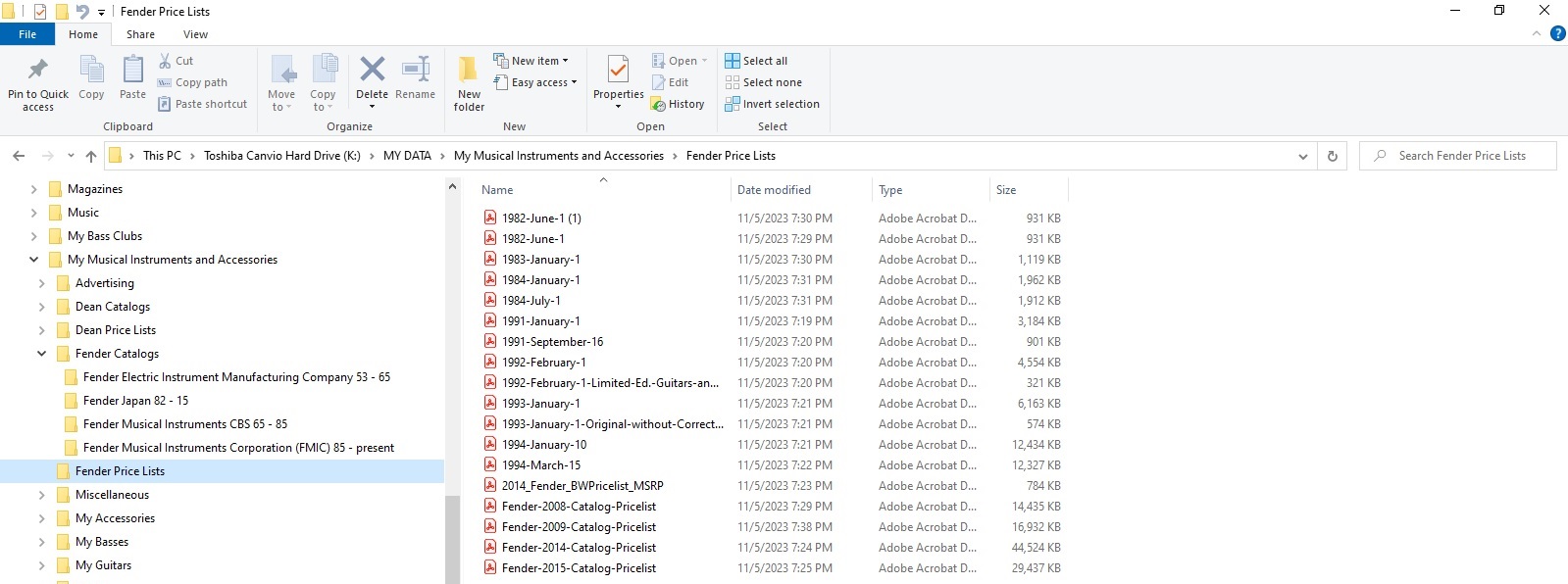Click Copy path in ribbon

tap(192, 82)
